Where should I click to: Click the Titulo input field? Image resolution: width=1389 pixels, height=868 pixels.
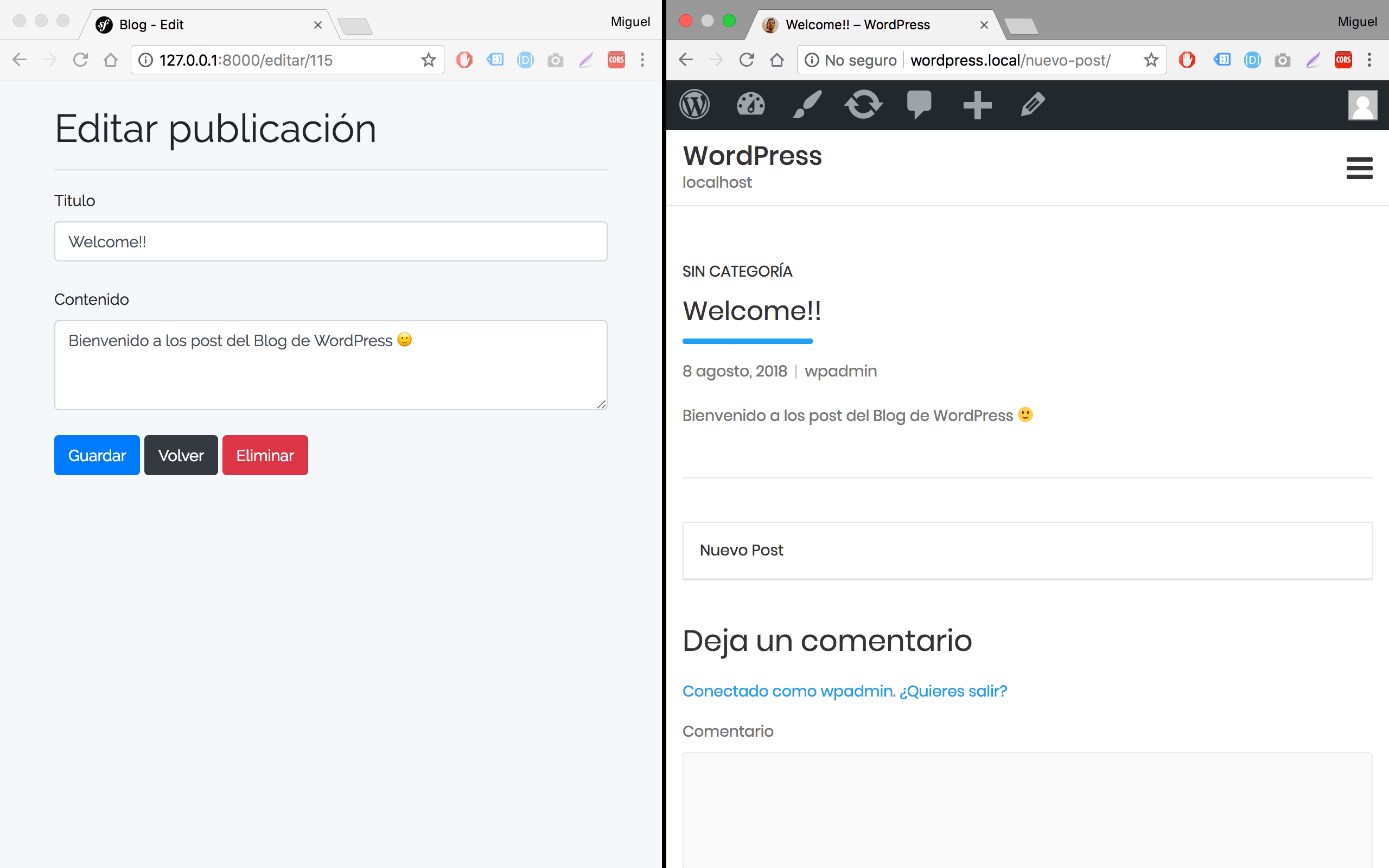click(x=330, y=242)
